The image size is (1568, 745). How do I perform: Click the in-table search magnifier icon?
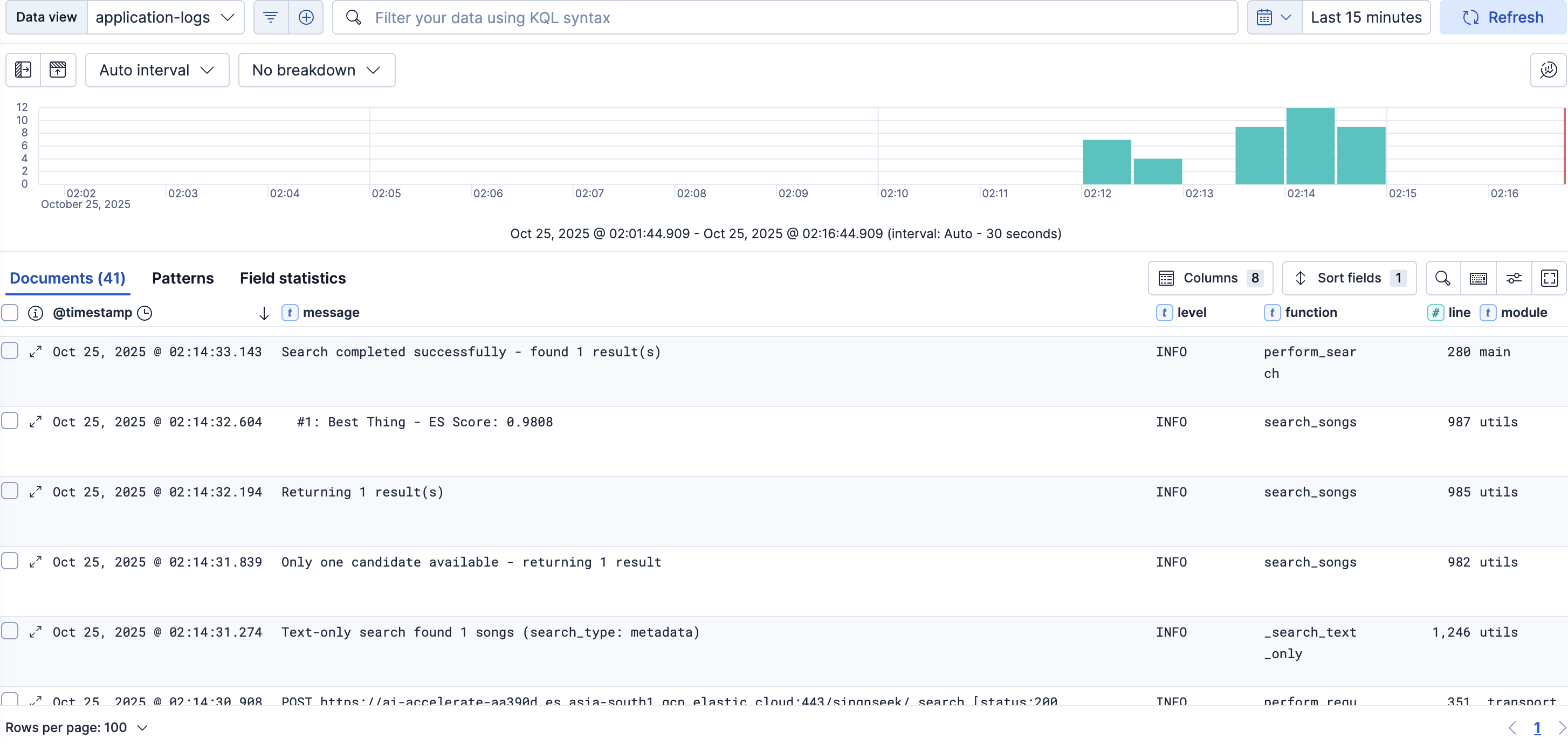coord(1442,278)
